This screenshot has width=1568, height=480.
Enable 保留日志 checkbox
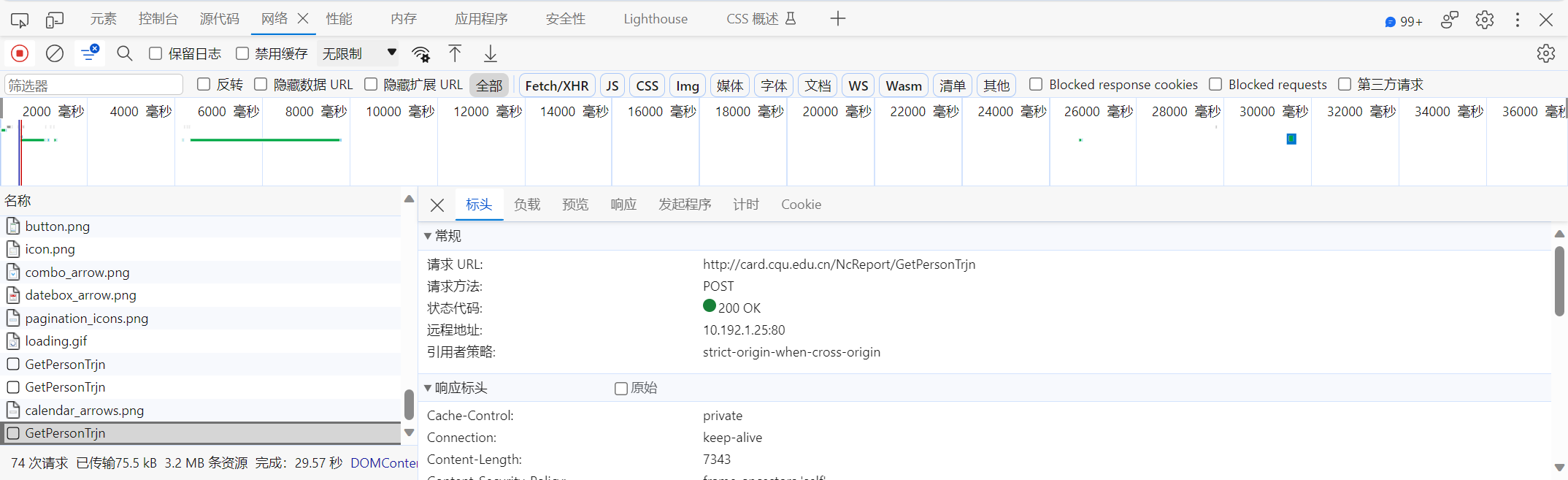tap(155, 53)
